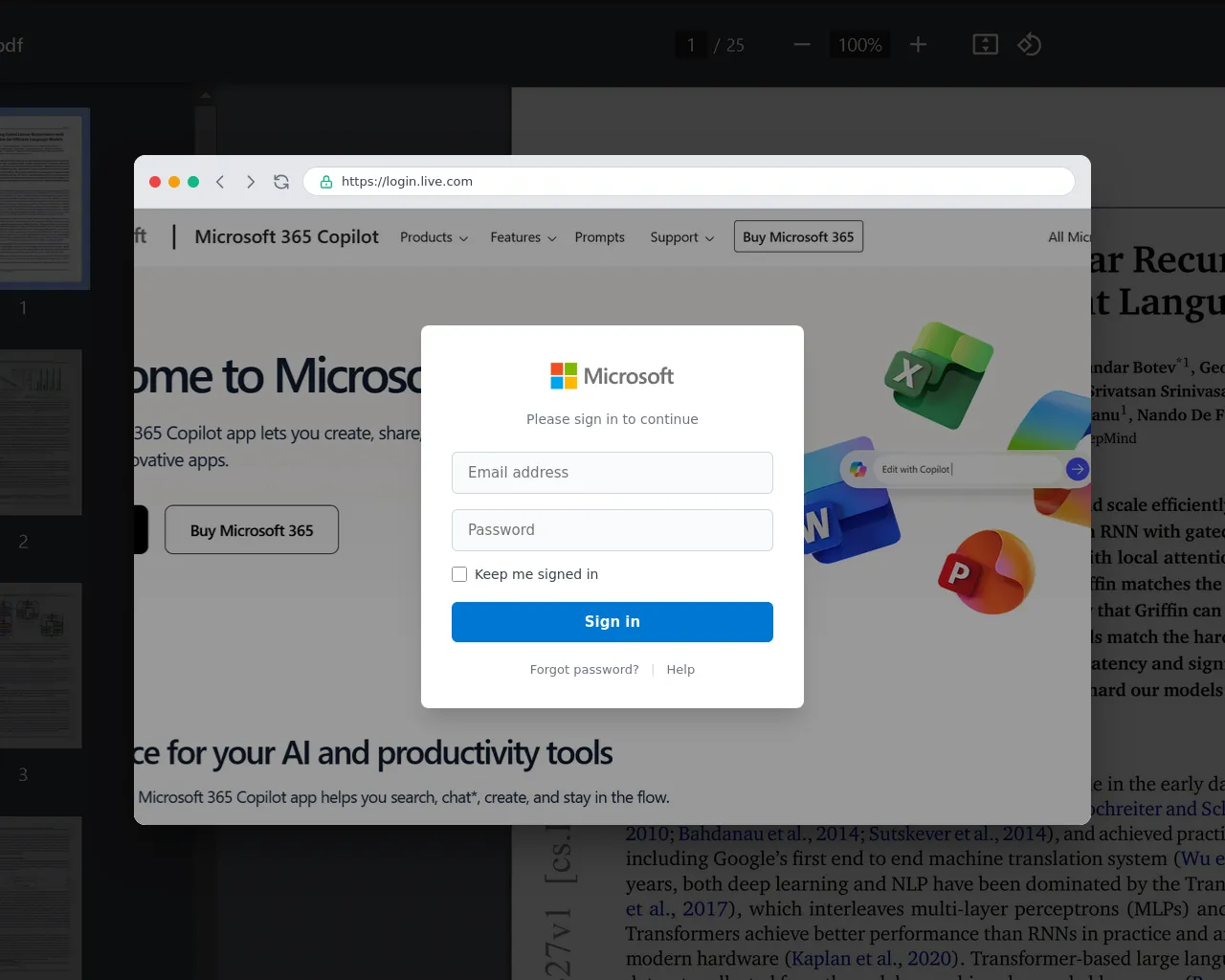Screen dimensions: 1225x980
Task: Click the PDF page number box
Action: pyautogui.click(x=691, y=45)
